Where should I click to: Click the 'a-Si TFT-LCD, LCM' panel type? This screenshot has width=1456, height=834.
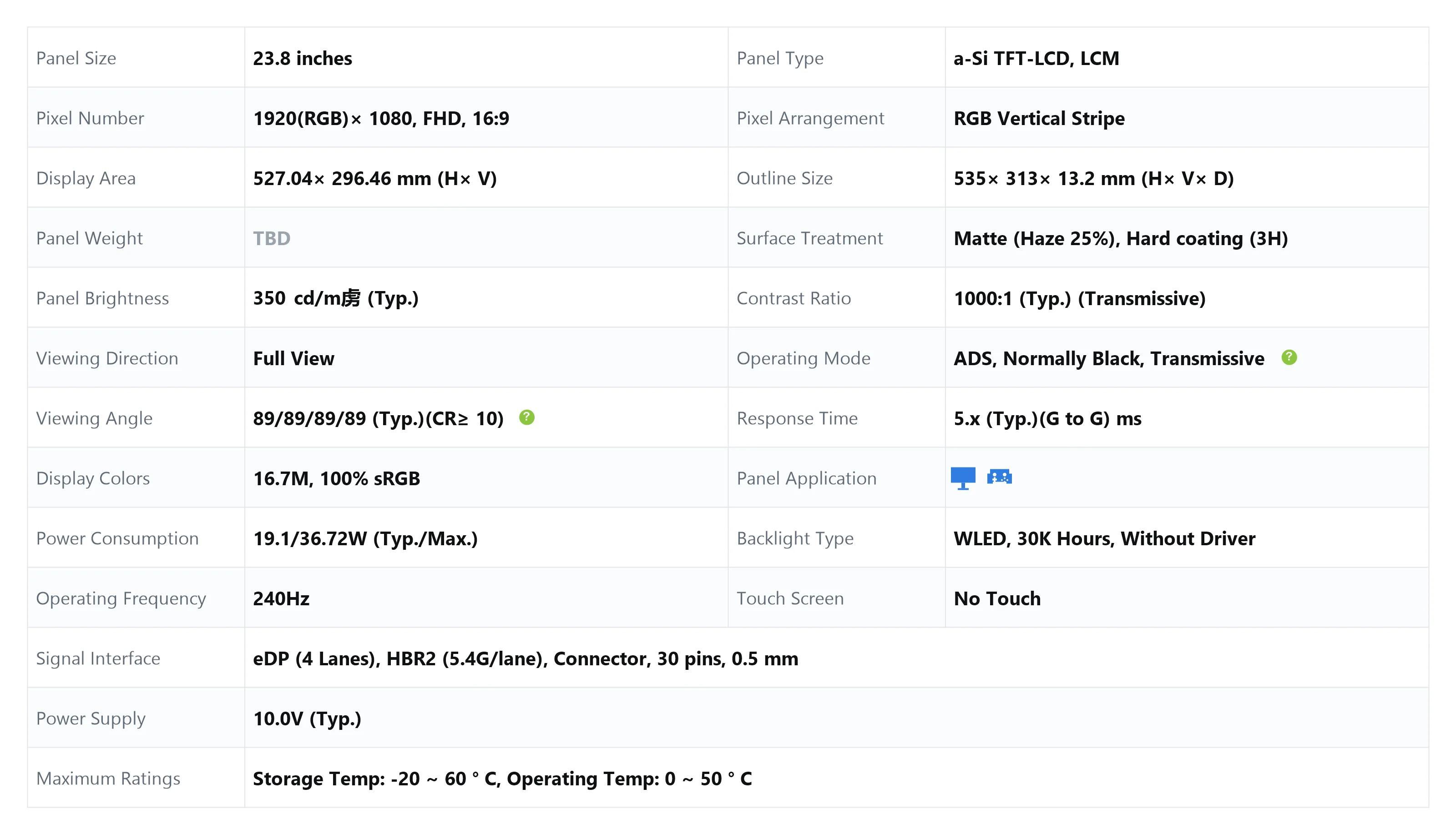[x=1036, y=58]
